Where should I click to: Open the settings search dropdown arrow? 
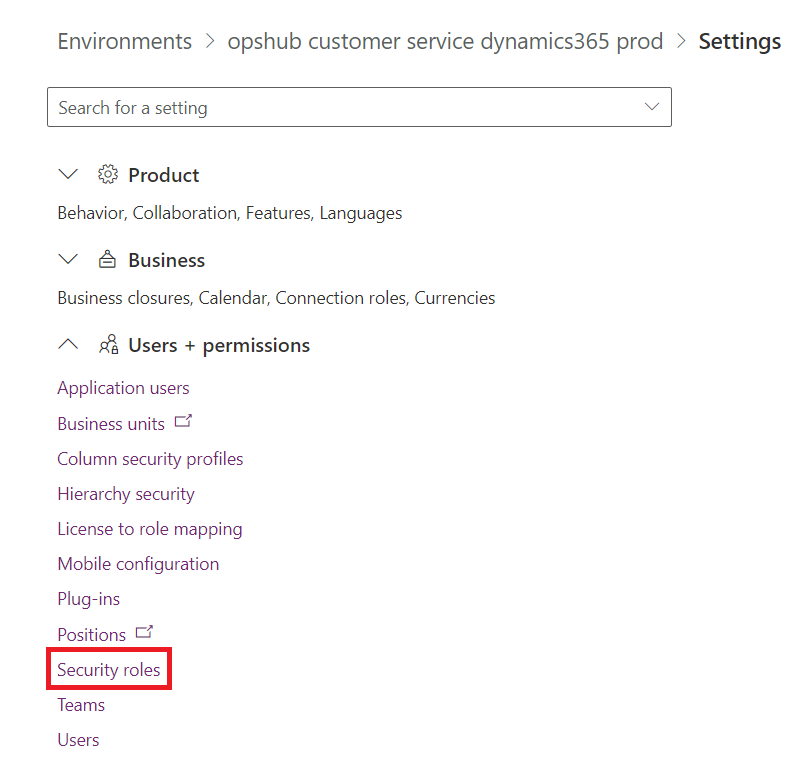click(x=652, y=107)
